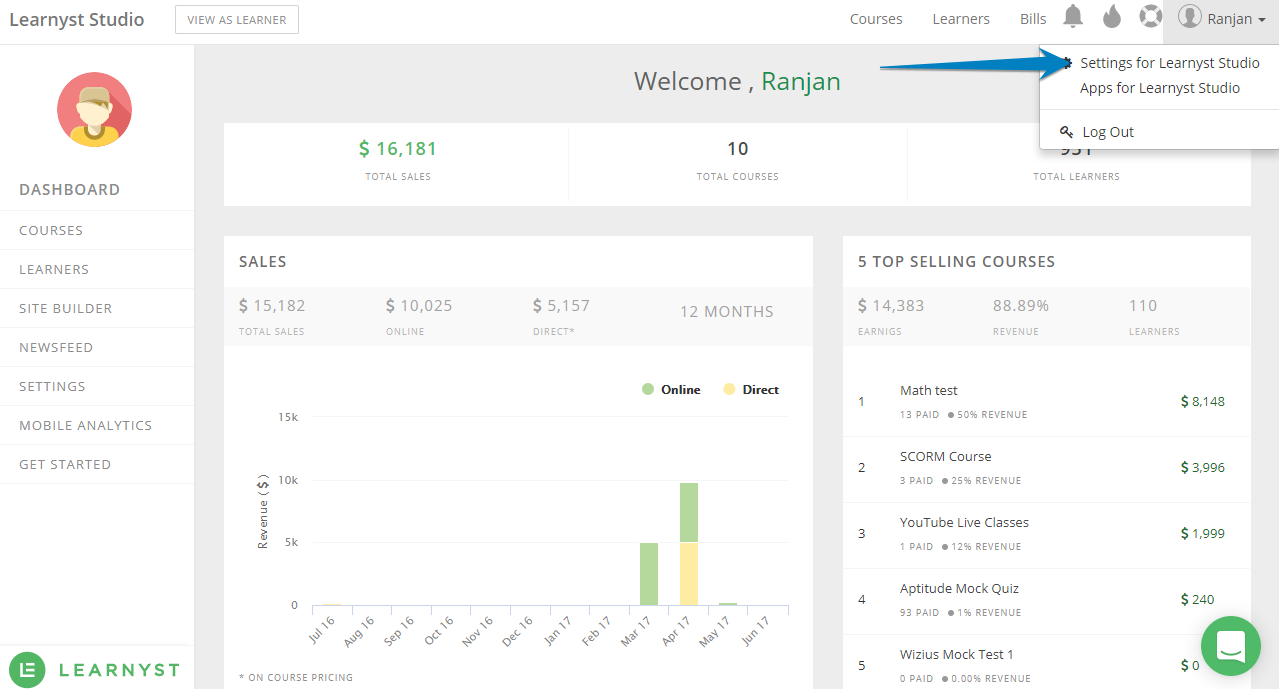
Task: Toggle the Online series legend swatch
Action: (x=648, y=390)
